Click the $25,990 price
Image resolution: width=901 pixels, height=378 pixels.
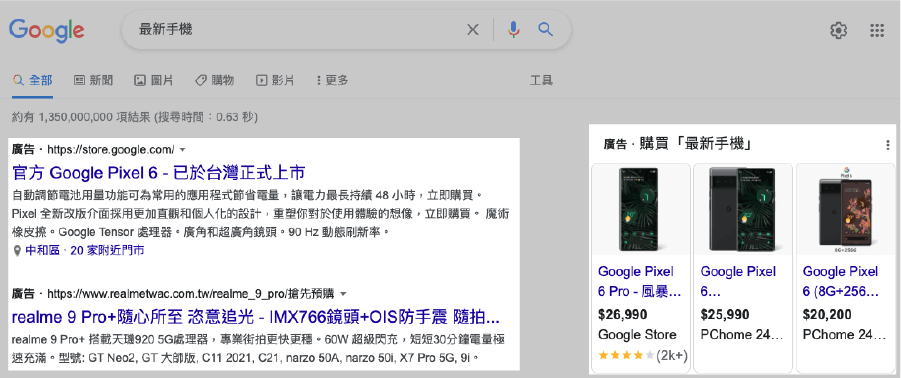point(725,315)
